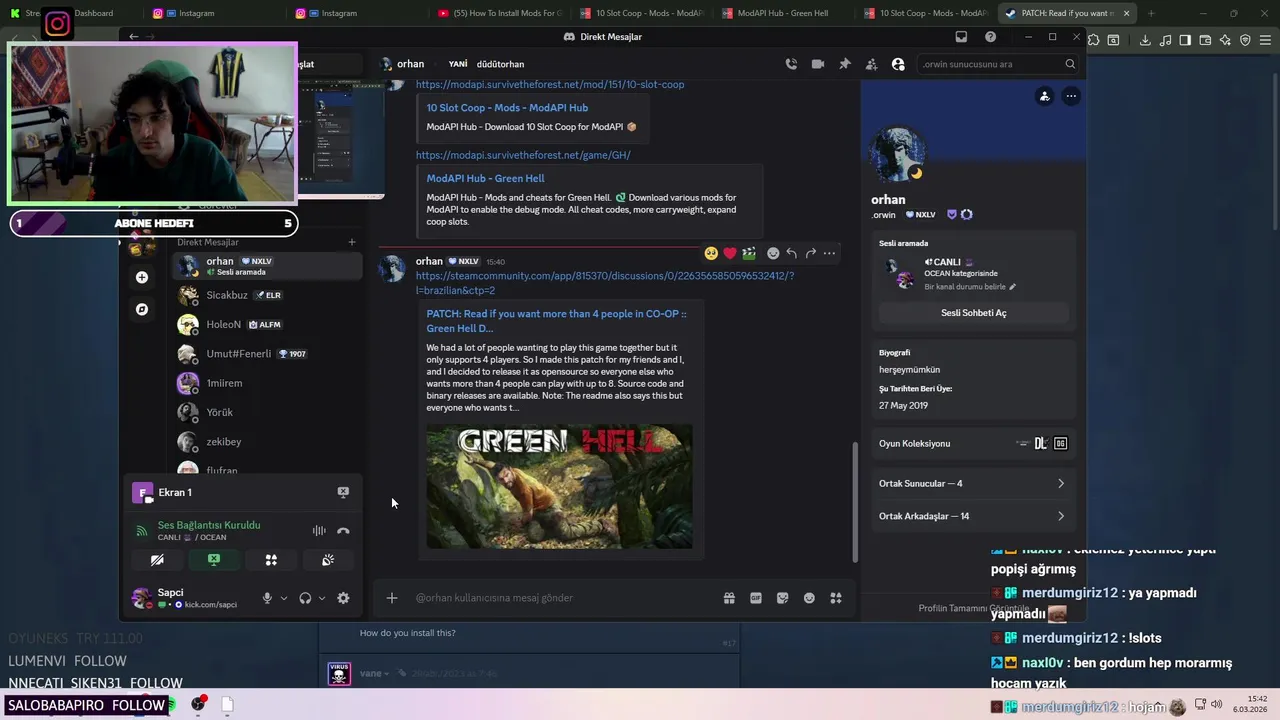Viewport: 1280px width, 720px height.
Task: Open more options on orhan's message
Action: 829,253
